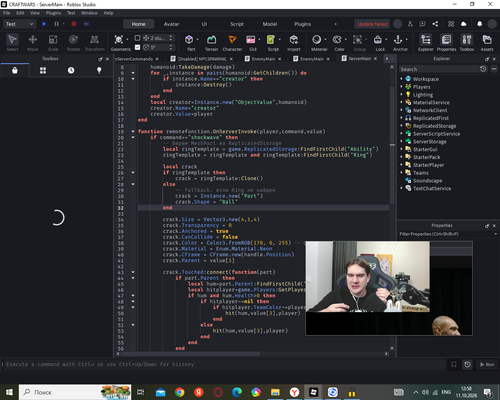Open the File menu

(7, 13)
